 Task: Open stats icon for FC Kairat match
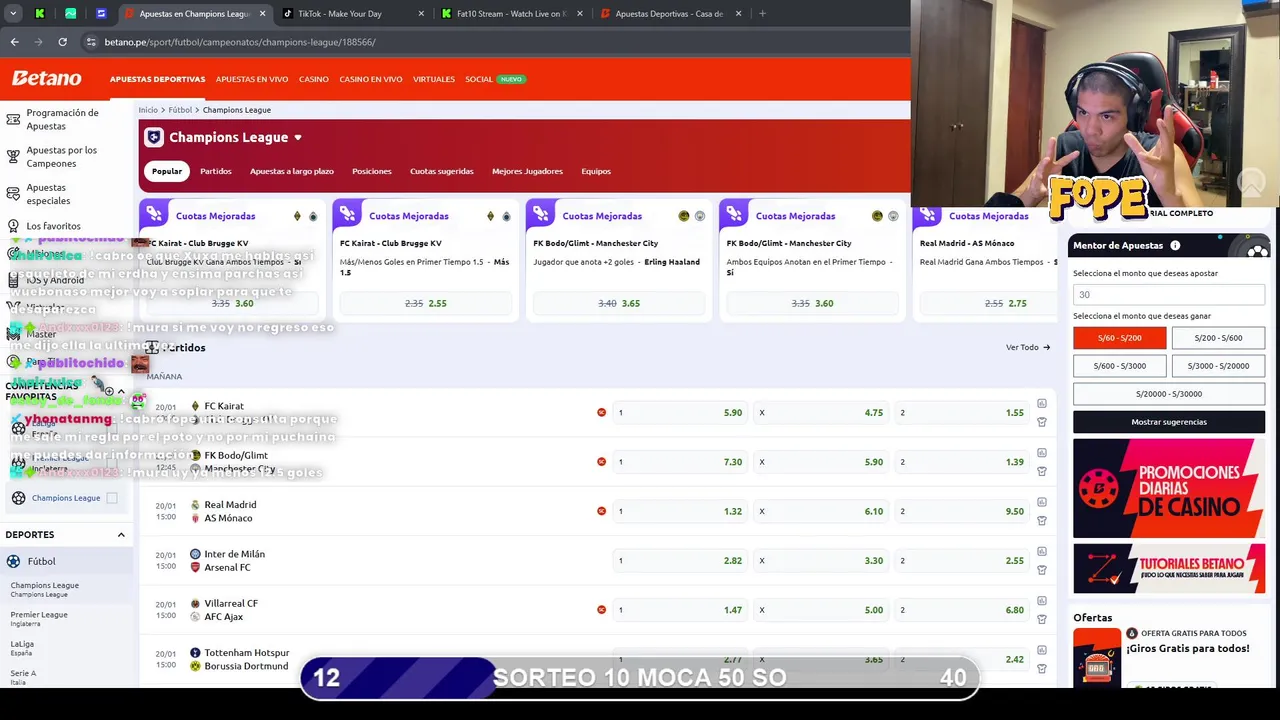coord(1041,403)
